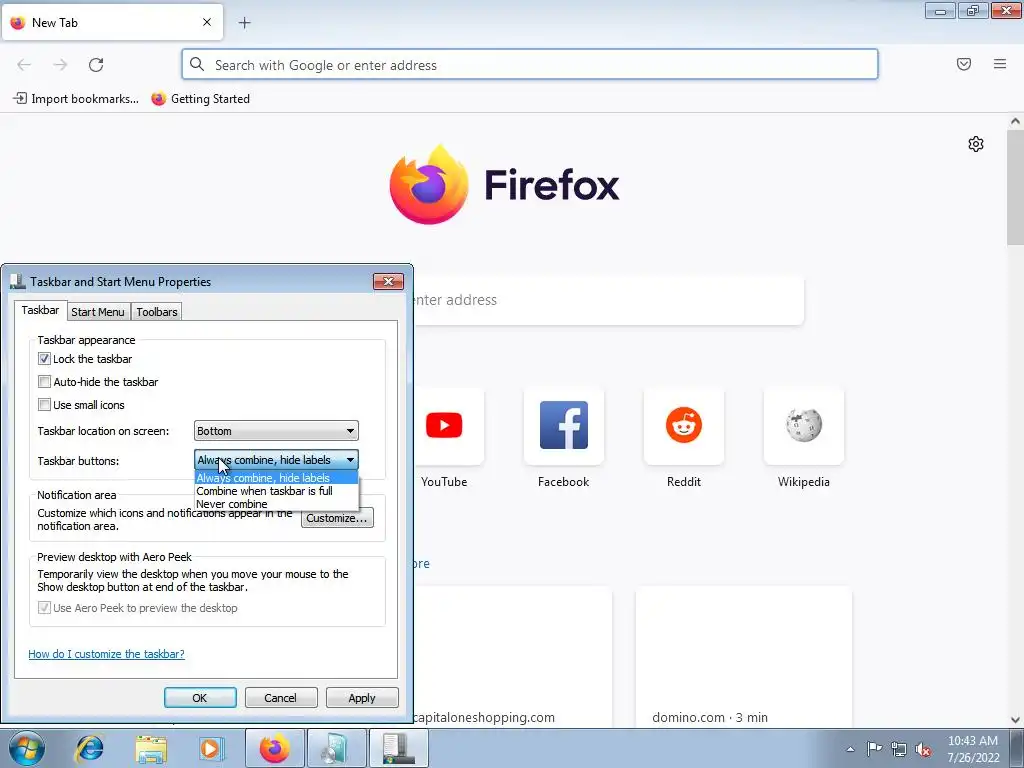The height and width of the screenshot is (768, 1024).
Task: Choose Never combine option
Action: click(276, 504)
